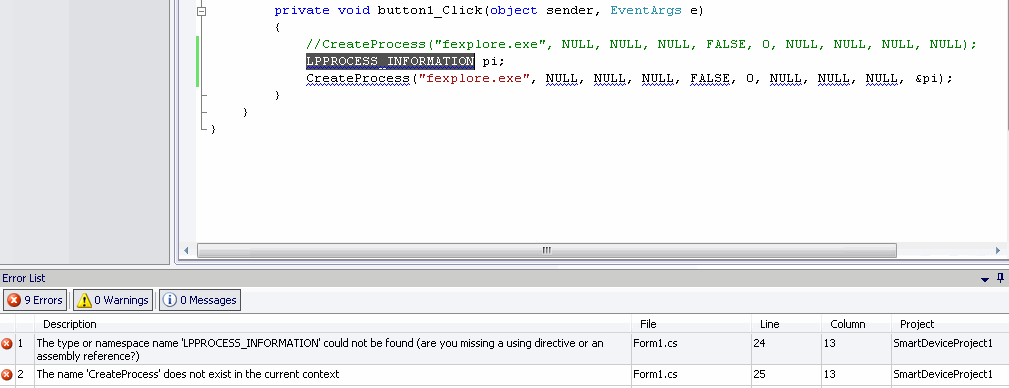Sort error list by File column
Image resolution: width=1009 pixels, height=388 pixels.
click(691, 324)
